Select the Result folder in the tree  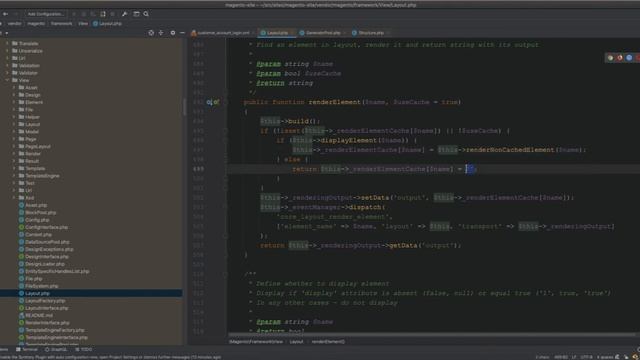point(29,161)
